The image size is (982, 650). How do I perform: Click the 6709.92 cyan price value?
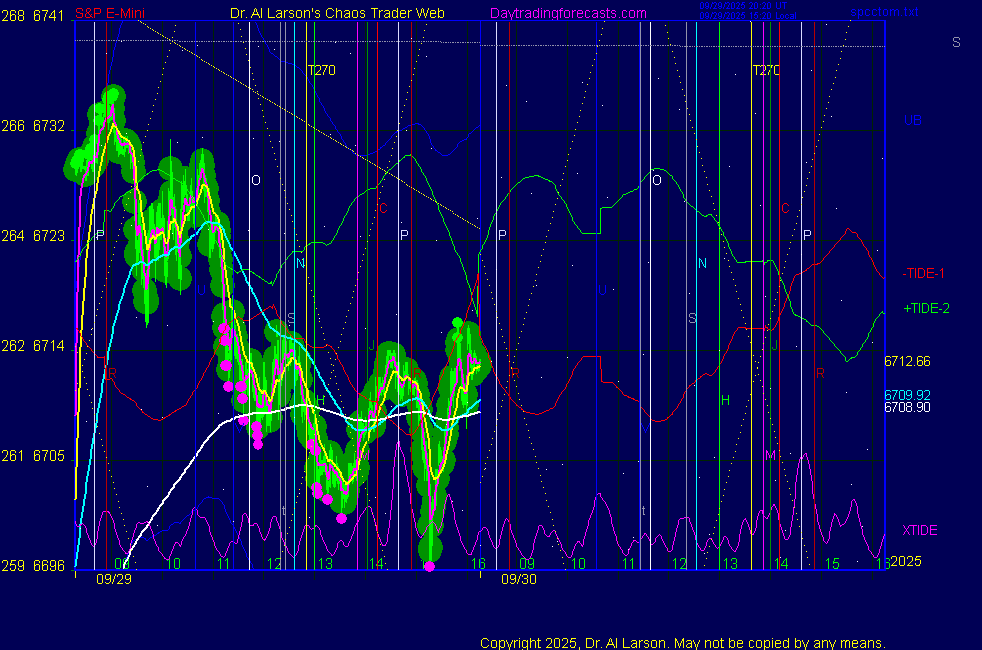[907, 395]
